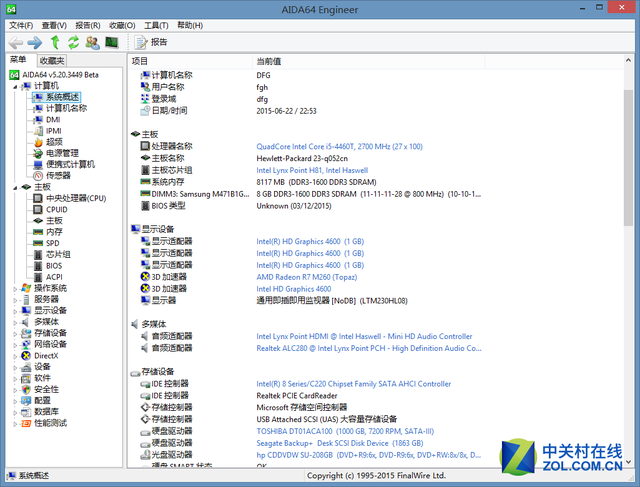Click the 安全性 shield icon
Screen dimensions: 640x487
[26, 389]
